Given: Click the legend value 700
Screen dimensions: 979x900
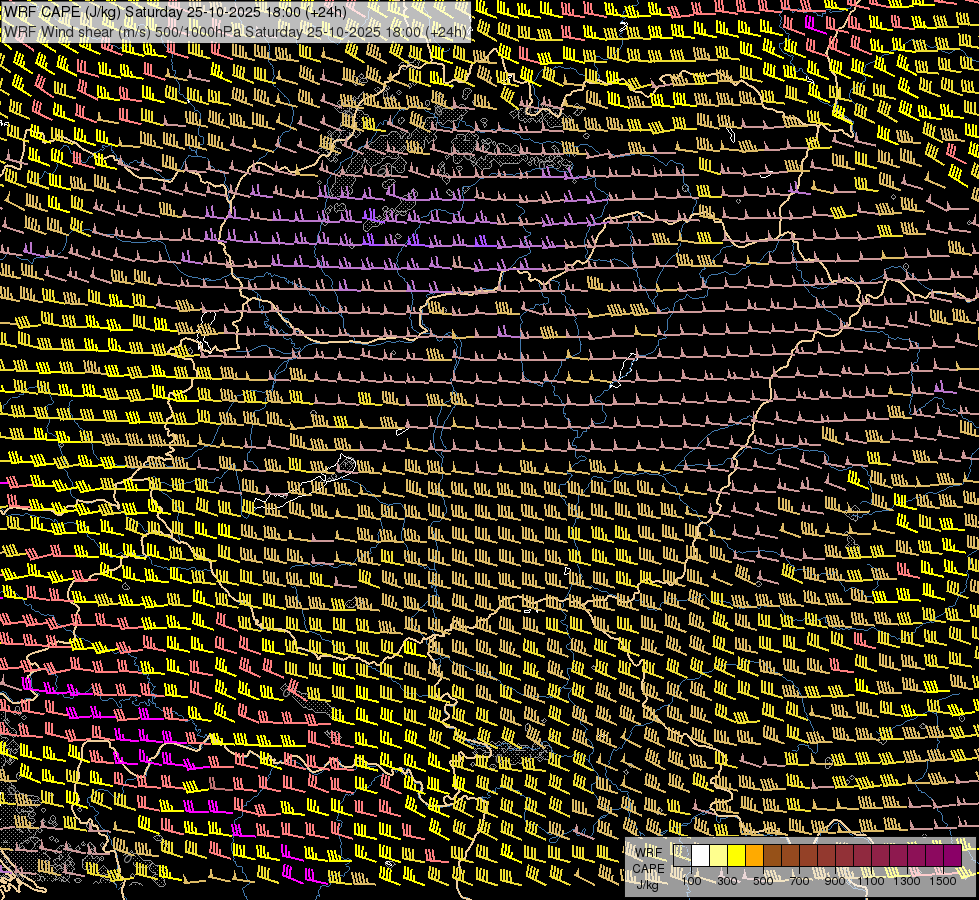Looking at the screenshot, I should (799, 881).
